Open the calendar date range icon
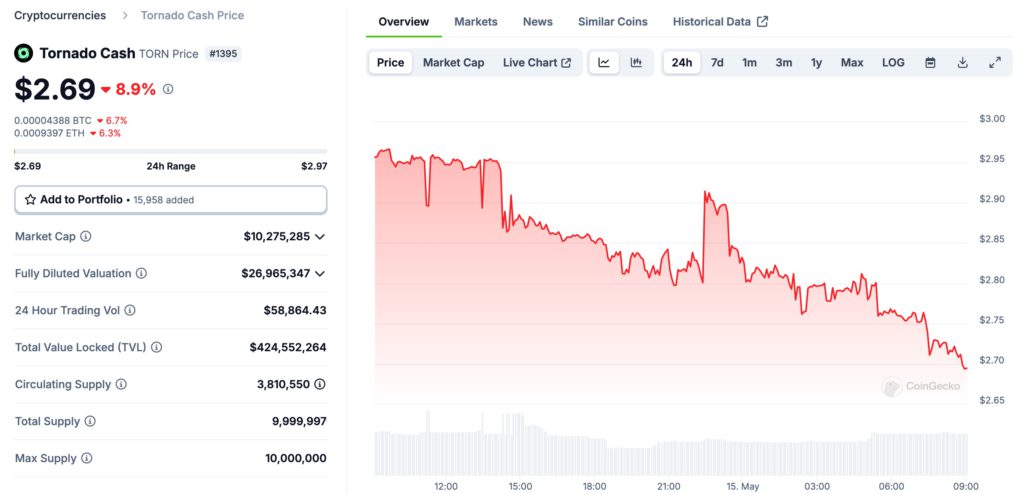This screenshot has width=1024, height=494. 930,62
